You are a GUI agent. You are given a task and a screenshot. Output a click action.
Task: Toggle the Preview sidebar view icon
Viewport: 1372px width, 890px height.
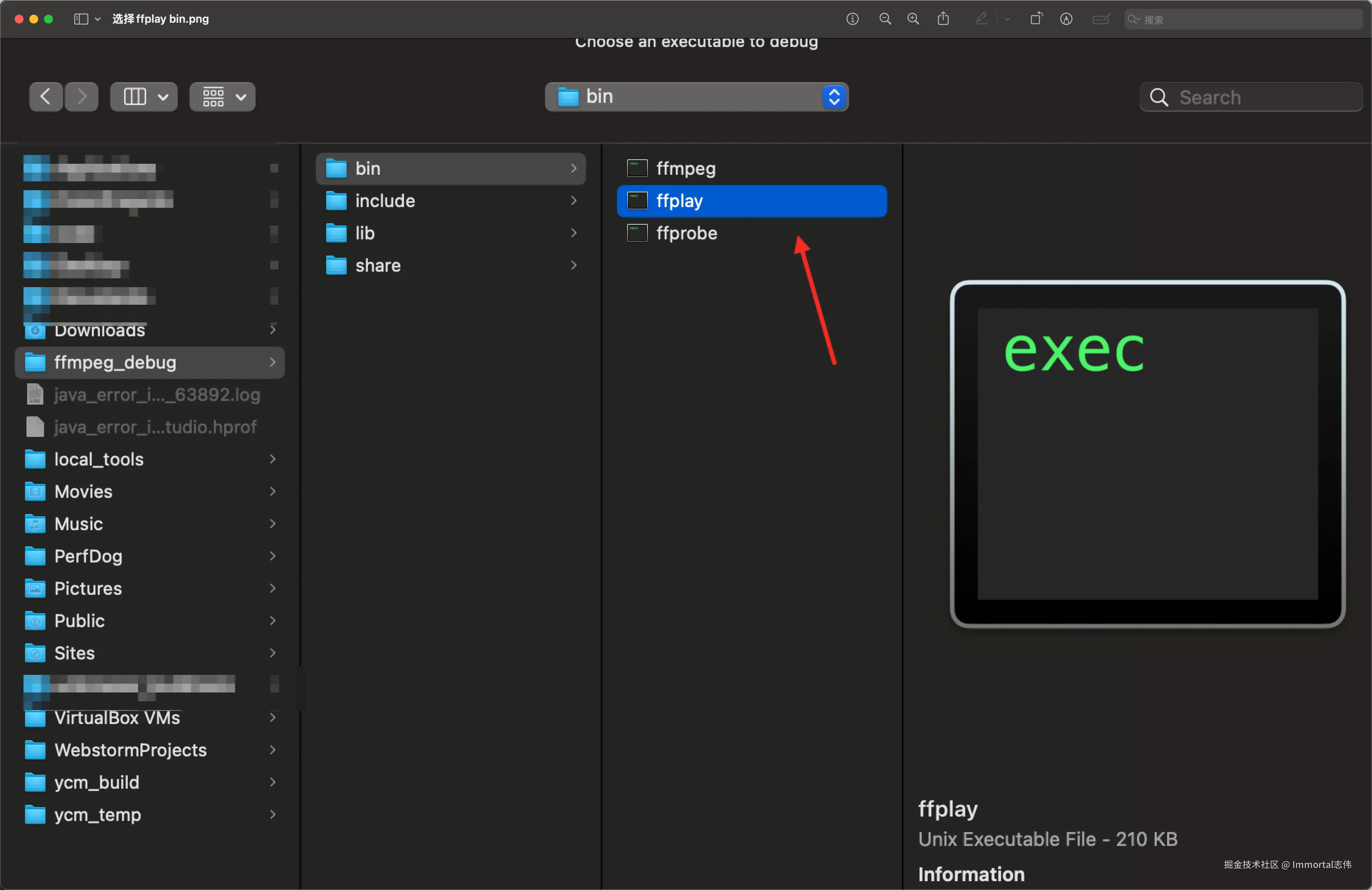[x=81, y=19]
